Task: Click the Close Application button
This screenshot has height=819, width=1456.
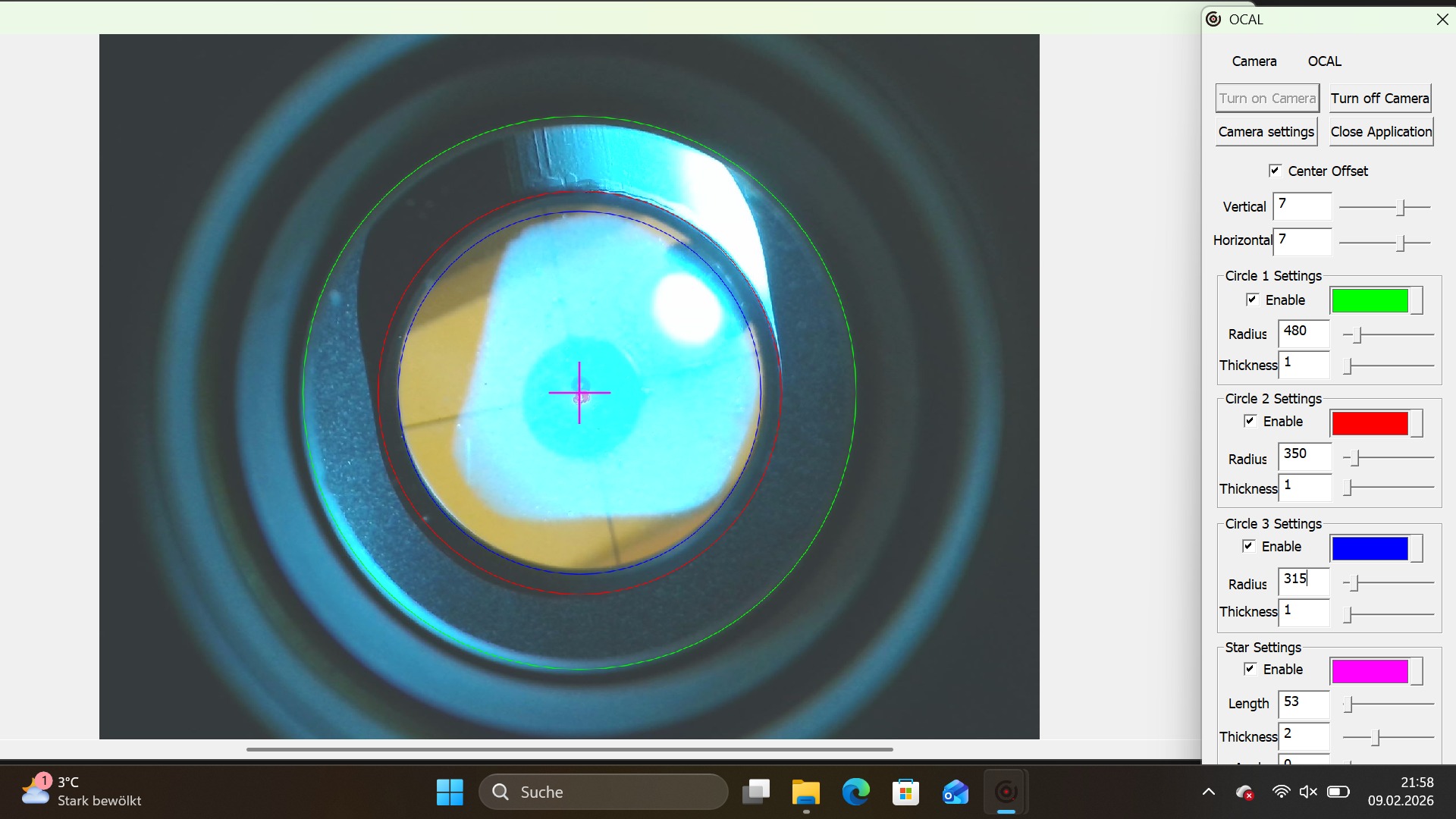Action: pos(1381,131)
